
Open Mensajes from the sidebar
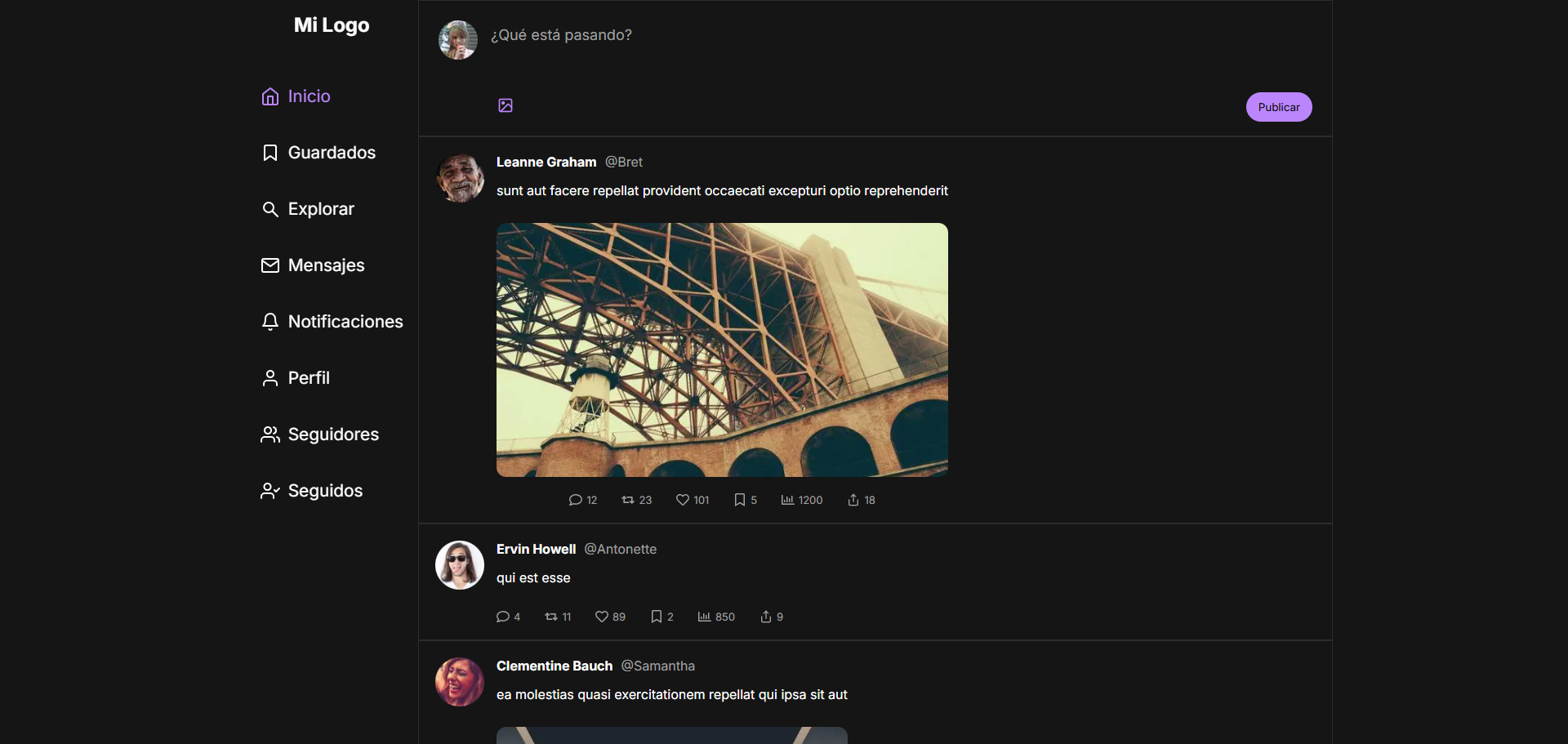point(313,265)
